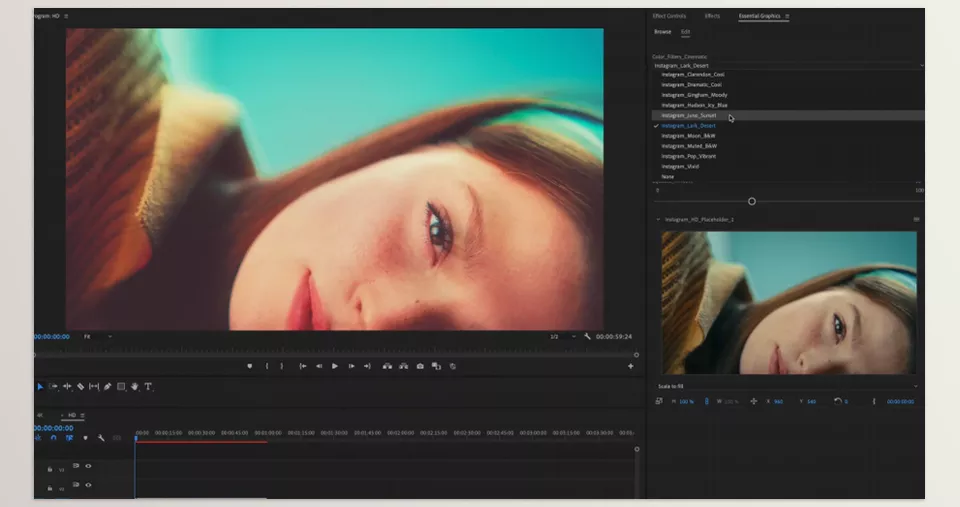960x507 pixels.
Task: Open the Comparison View button
Action: point(436,366)
